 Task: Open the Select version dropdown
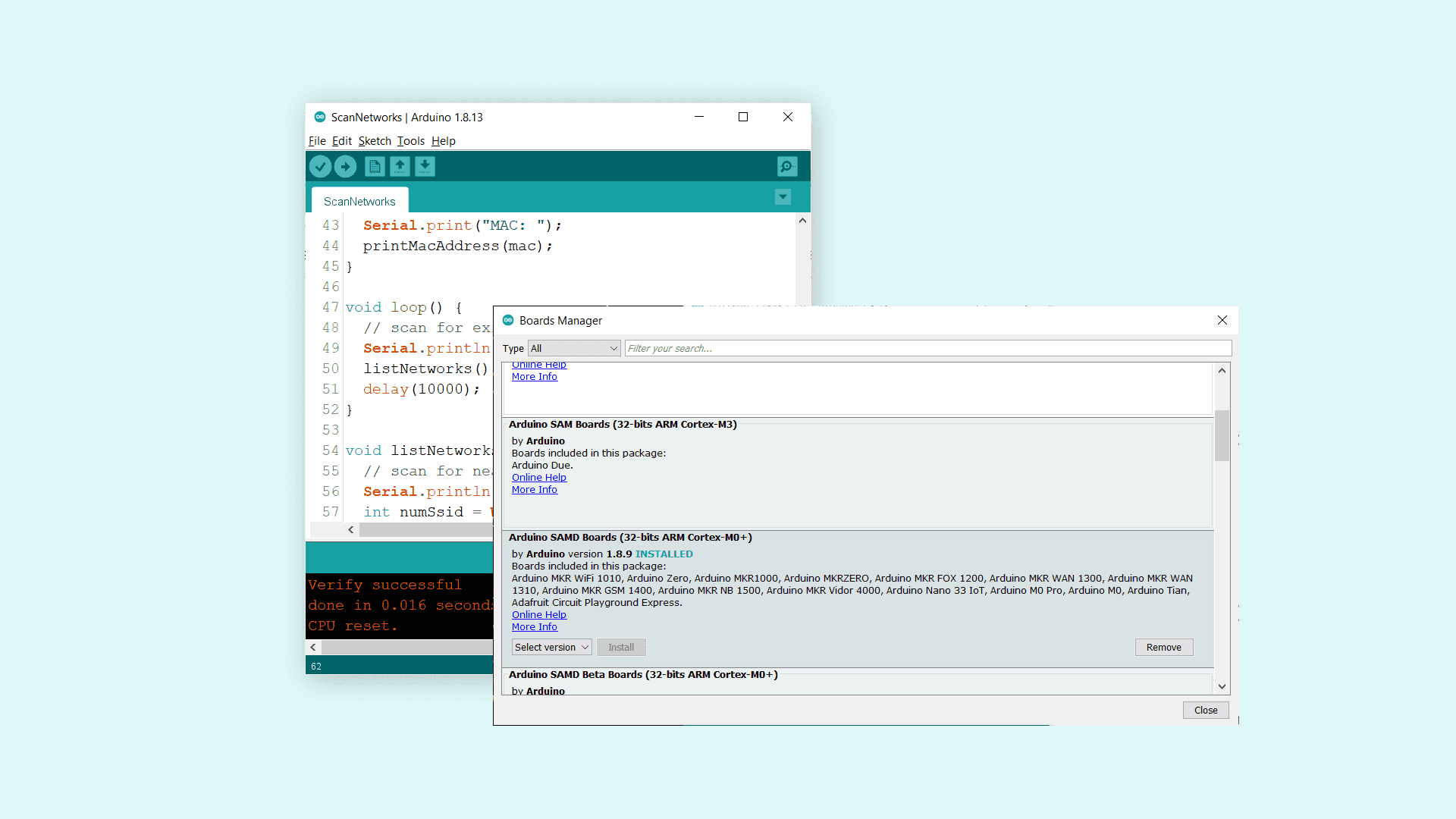point(551,647)
